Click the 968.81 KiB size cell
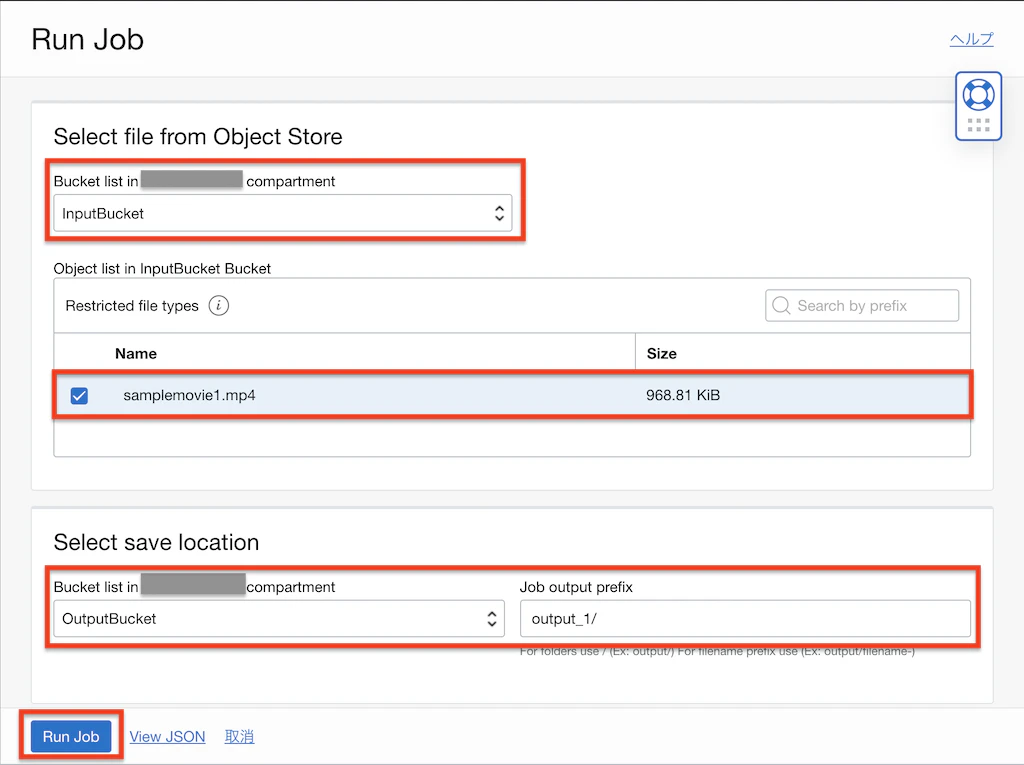This screenshot has height=765, width=1024. 683,395
